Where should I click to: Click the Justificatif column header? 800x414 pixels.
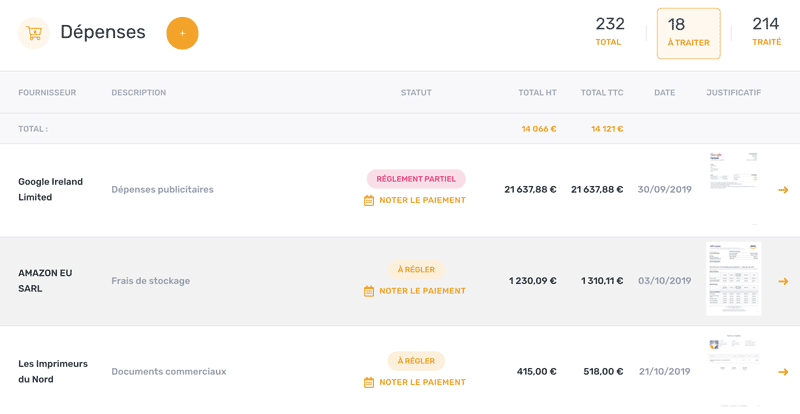pos(733,92)
